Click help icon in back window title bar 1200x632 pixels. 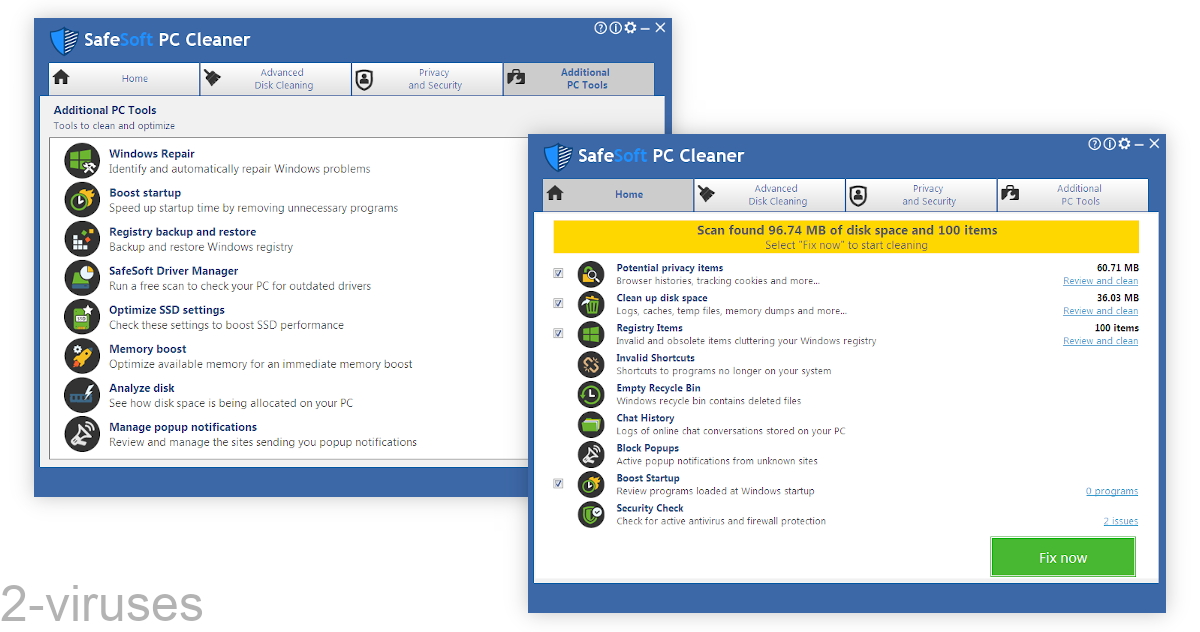600,28
